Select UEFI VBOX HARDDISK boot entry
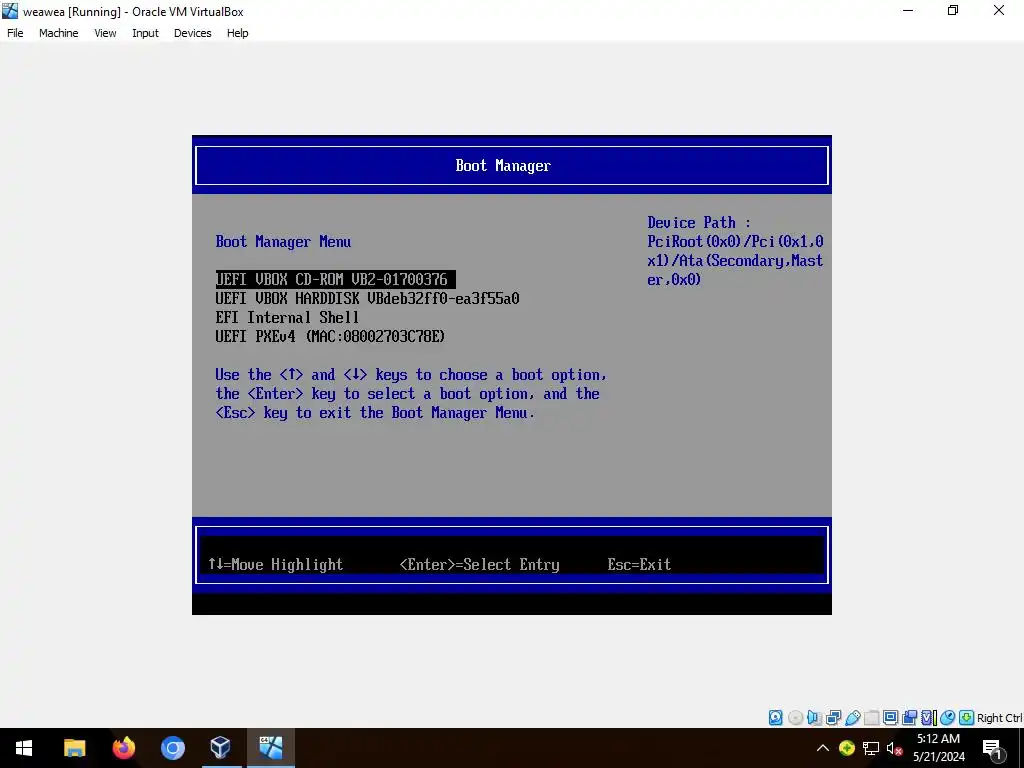The width and height of the screenshot is (1024, 768). [368, 298]
